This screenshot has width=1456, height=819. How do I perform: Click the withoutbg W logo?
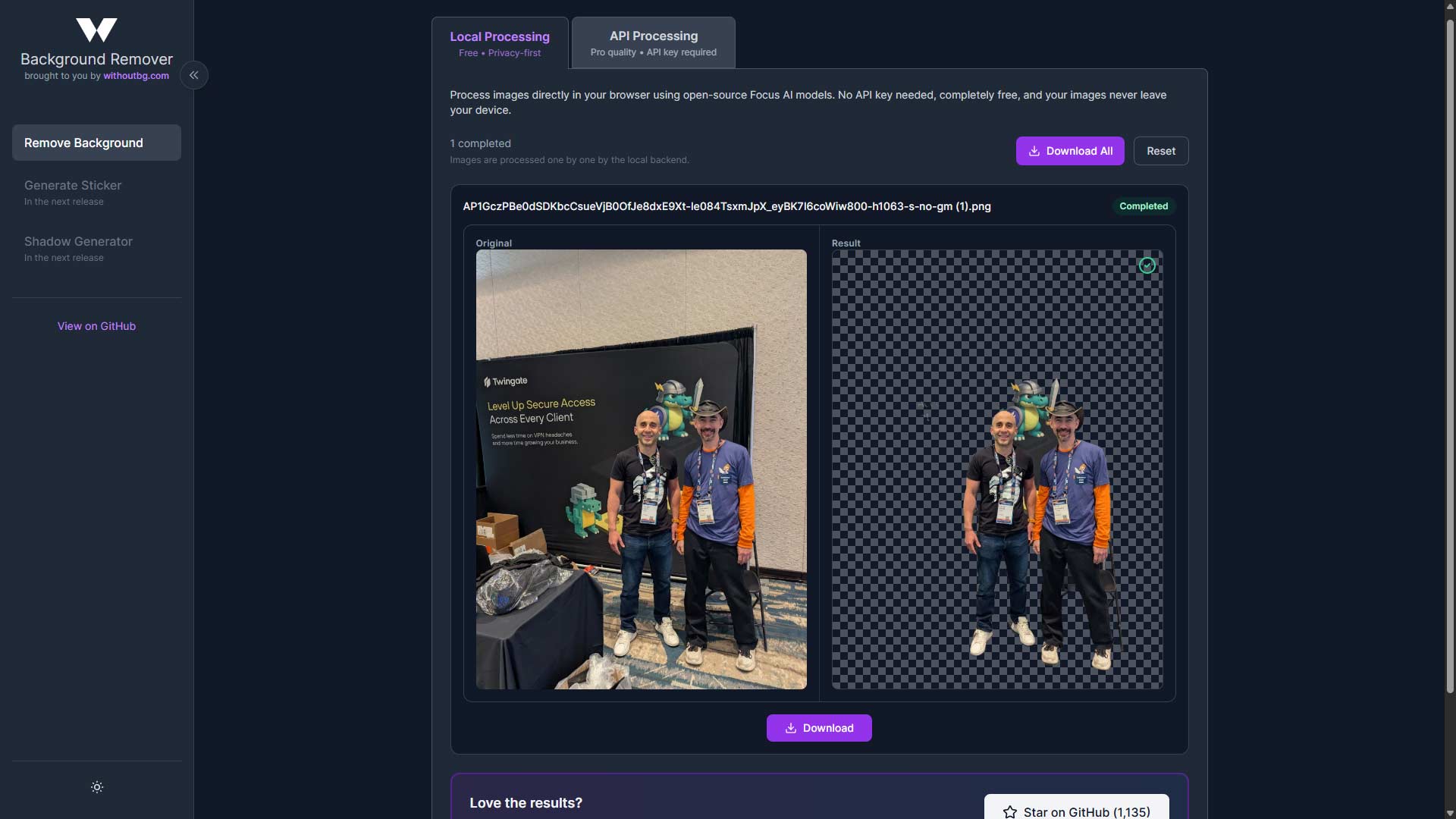point(96,30)
